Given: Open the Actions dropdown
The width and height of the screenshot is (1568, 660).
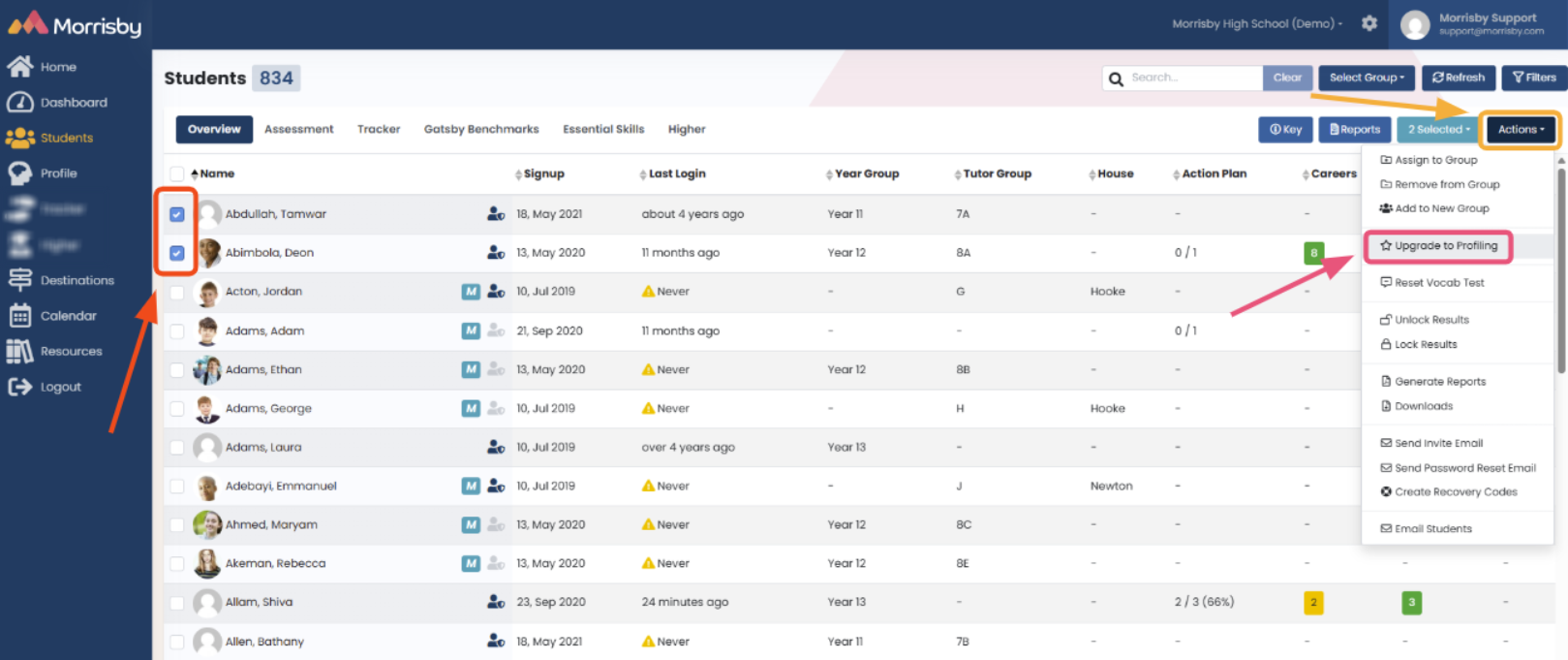Looking at the screenshot, I should tap(1522, 129).
